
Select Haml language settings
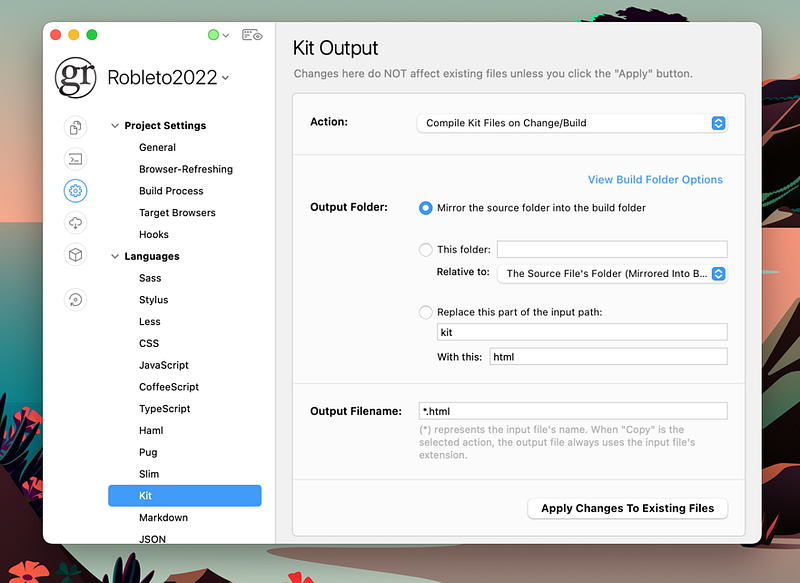[151, 430]
